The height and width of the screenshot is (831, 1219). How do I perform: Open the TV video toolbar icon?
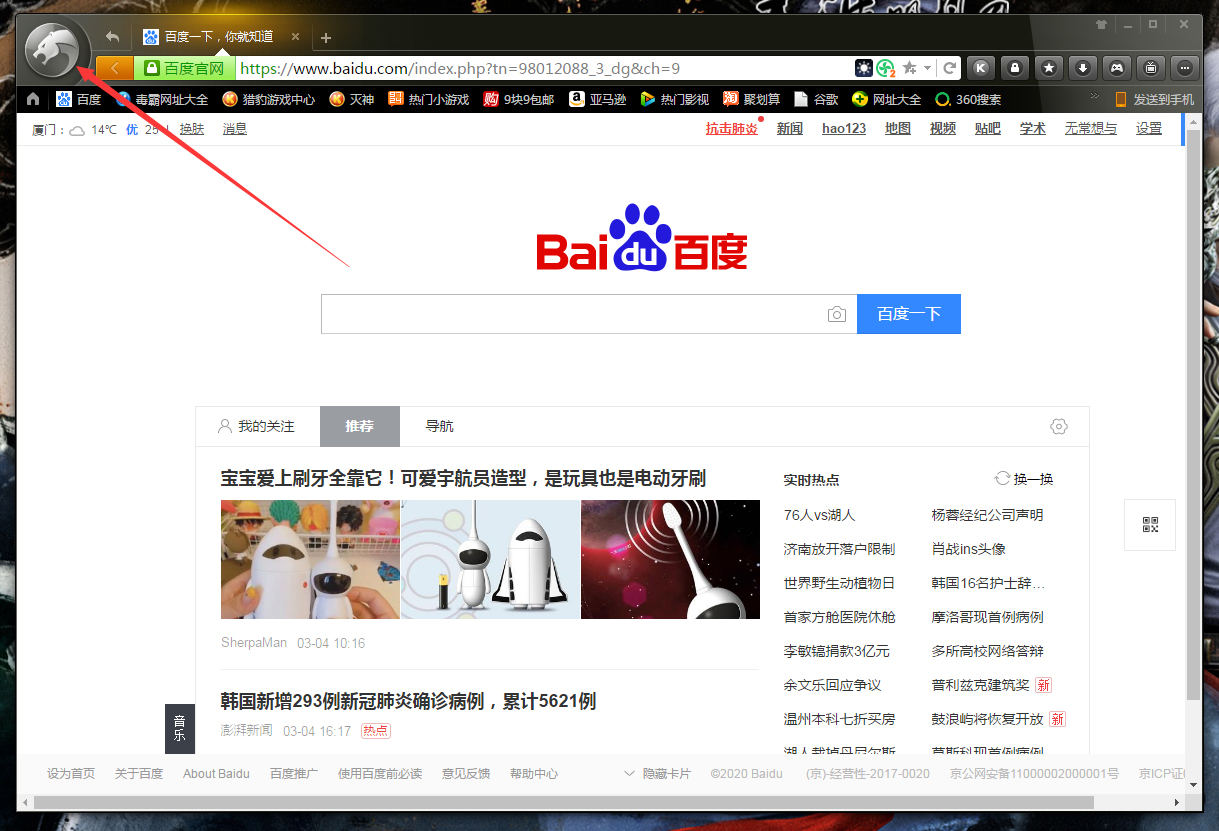click(1150, 67)
